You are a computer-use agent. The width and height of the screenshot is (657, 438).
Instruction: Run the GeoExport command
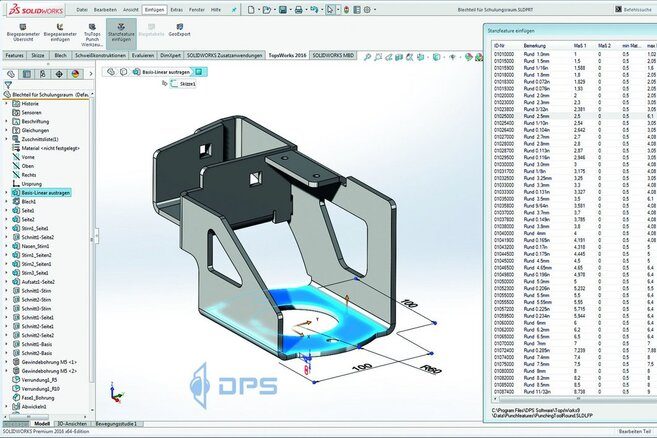(x=179, y=30)
